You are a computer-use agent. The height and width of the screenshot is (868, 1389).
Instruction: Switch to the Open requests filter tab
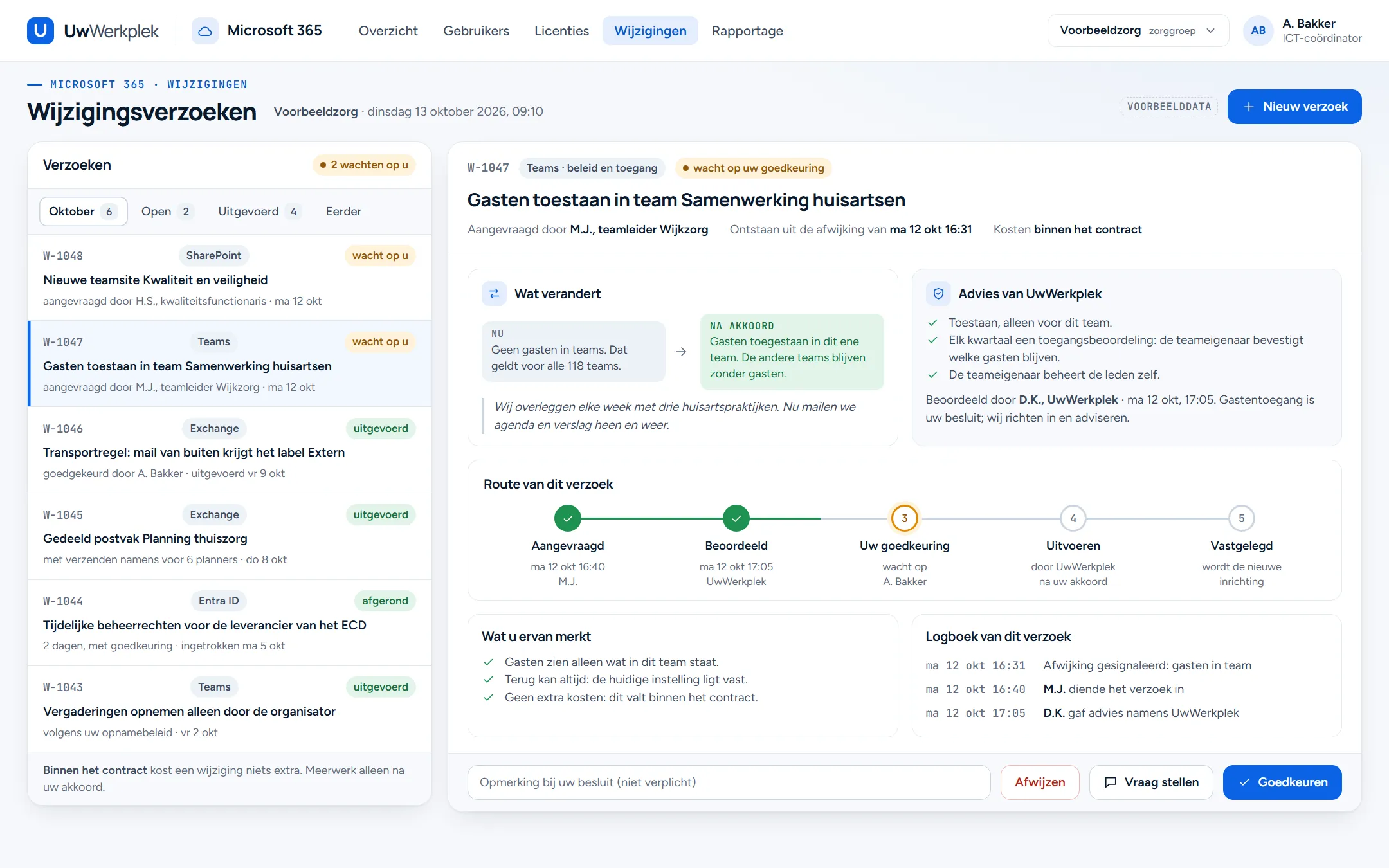click(167, 212)
